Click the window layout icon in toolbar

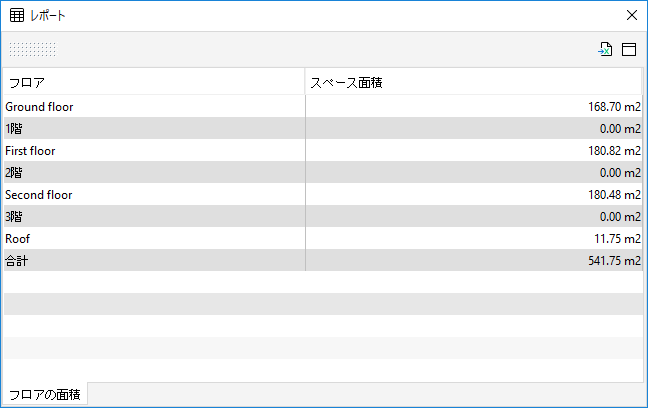[x=629, y=49]
